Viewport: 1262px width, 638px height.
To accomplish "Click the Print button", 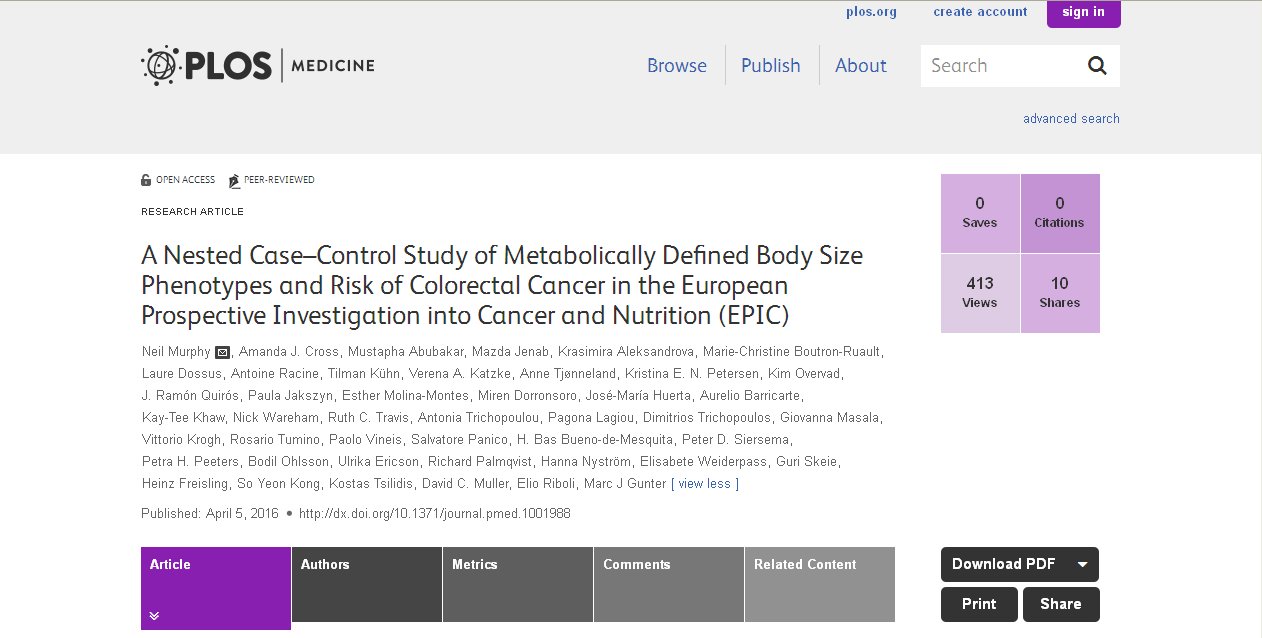I will point(979,604).
